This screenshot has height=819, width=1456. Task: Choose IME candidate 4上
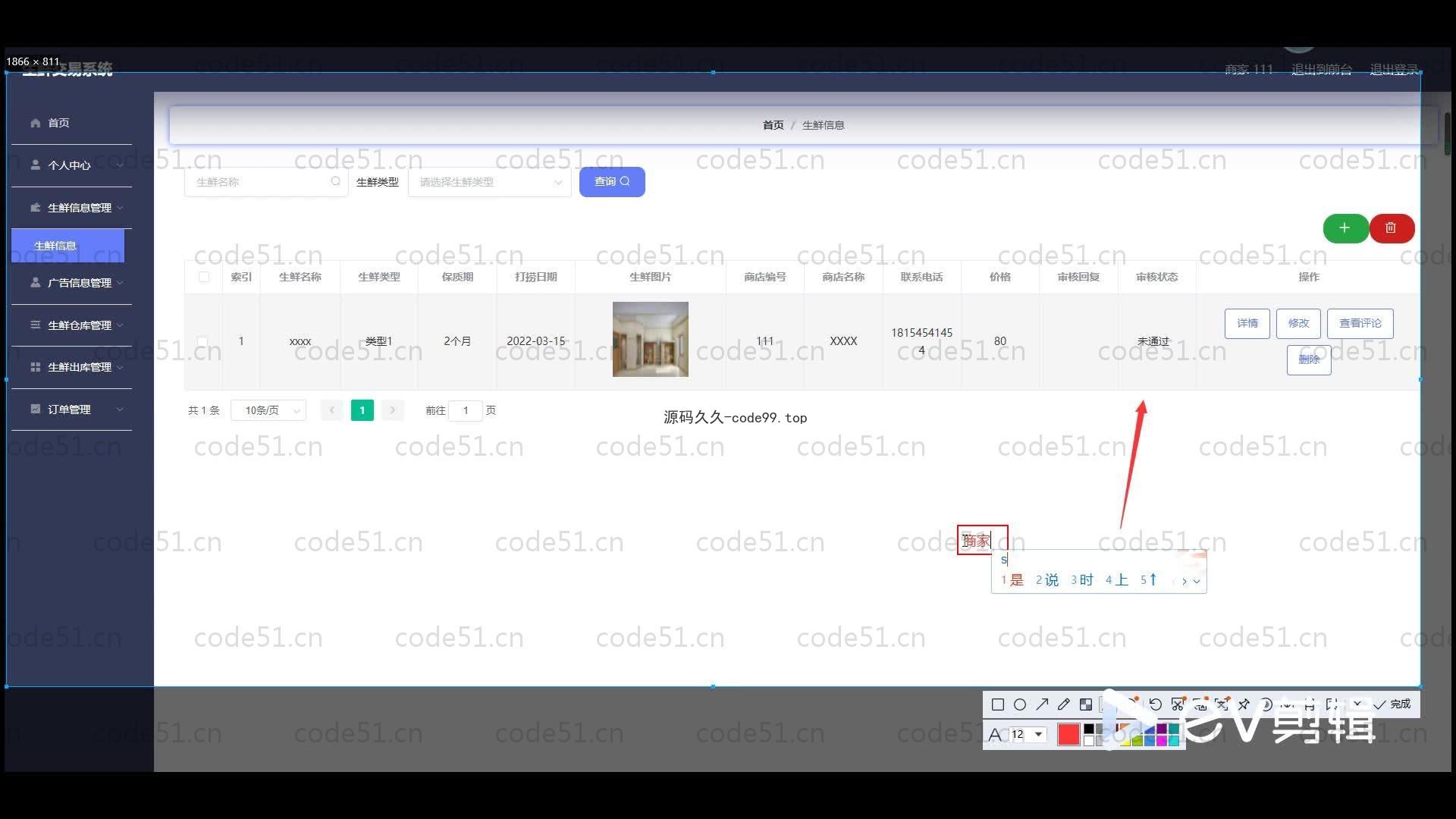coord(1117,580)
